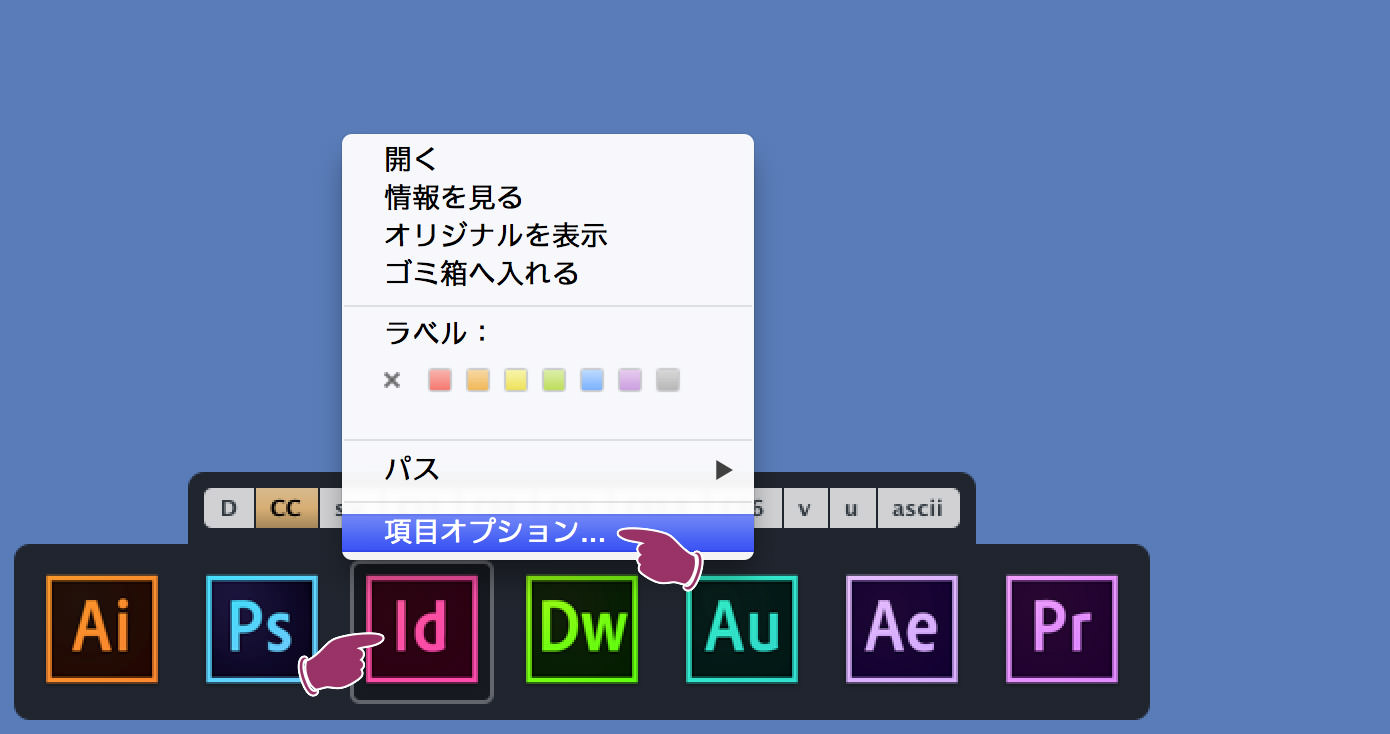Select the InDesign (Id) icon
Screen dimensions: 1390x734
422,629
